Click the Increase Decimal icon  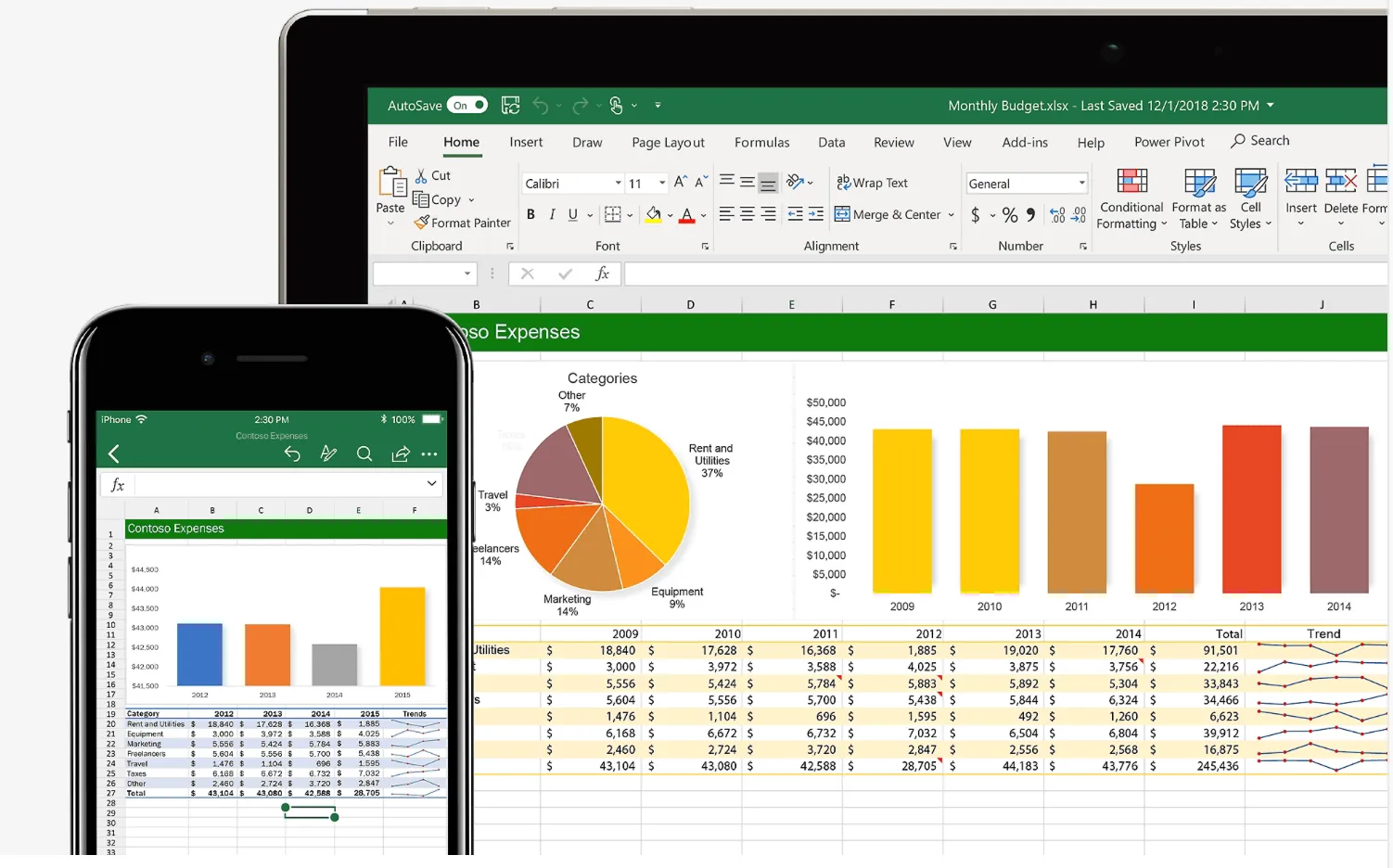[1057, 215]
